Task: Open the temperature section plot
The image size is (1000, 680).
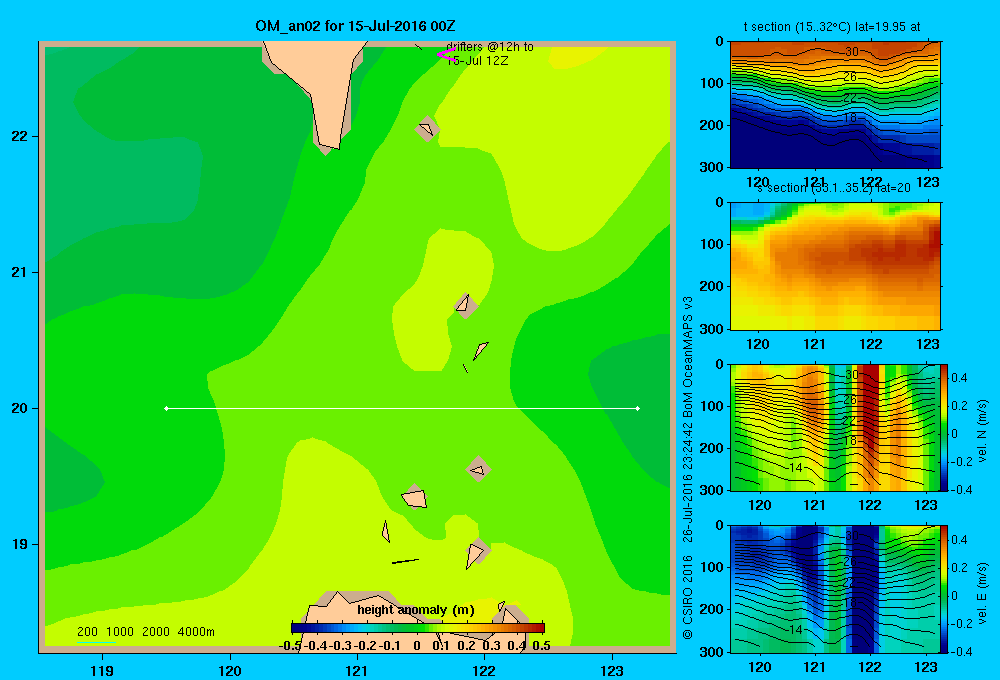Action: click(x=835, y=104)
